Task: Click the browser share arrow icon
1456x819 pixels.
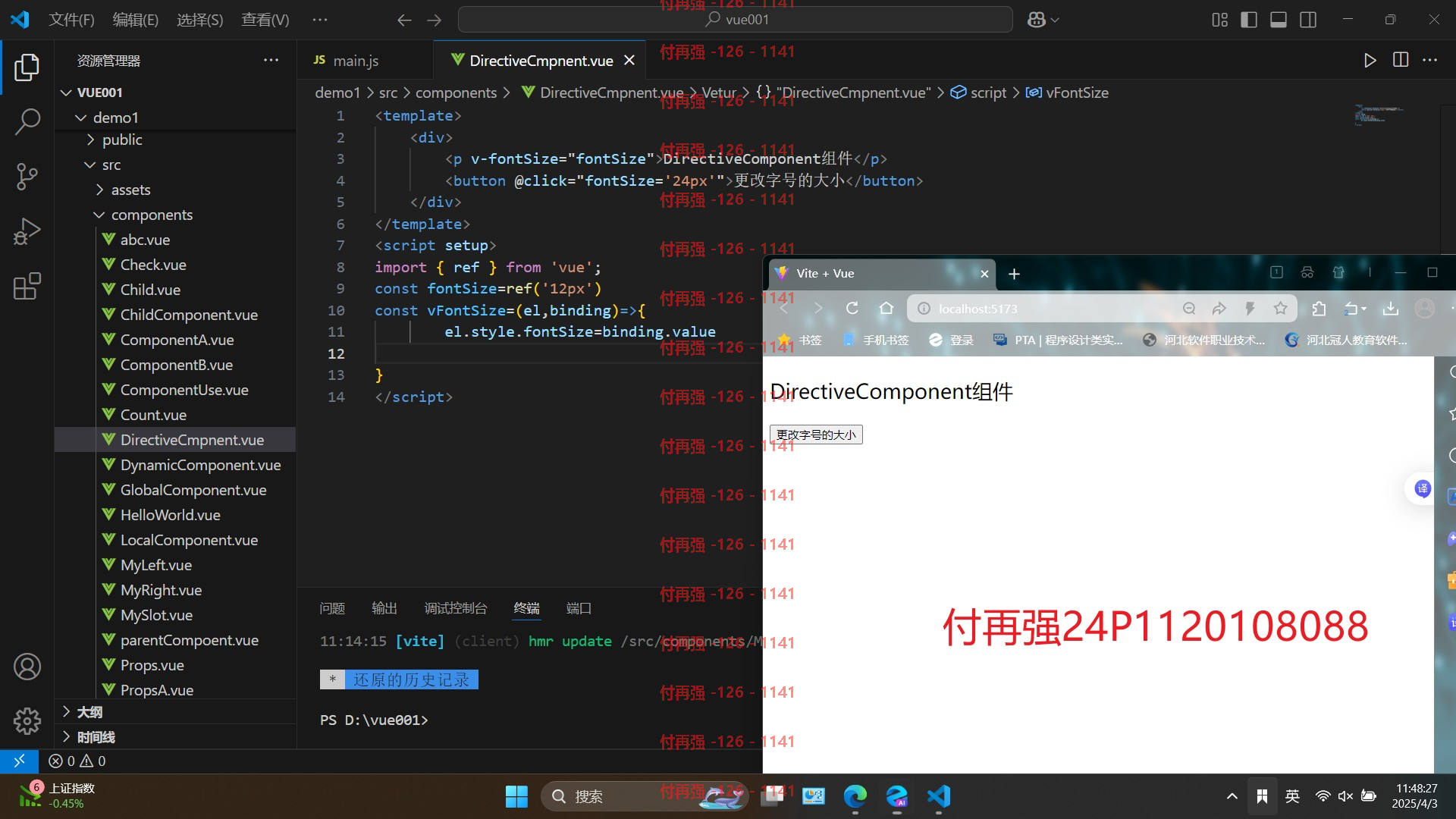Action: coord(1219,309)
